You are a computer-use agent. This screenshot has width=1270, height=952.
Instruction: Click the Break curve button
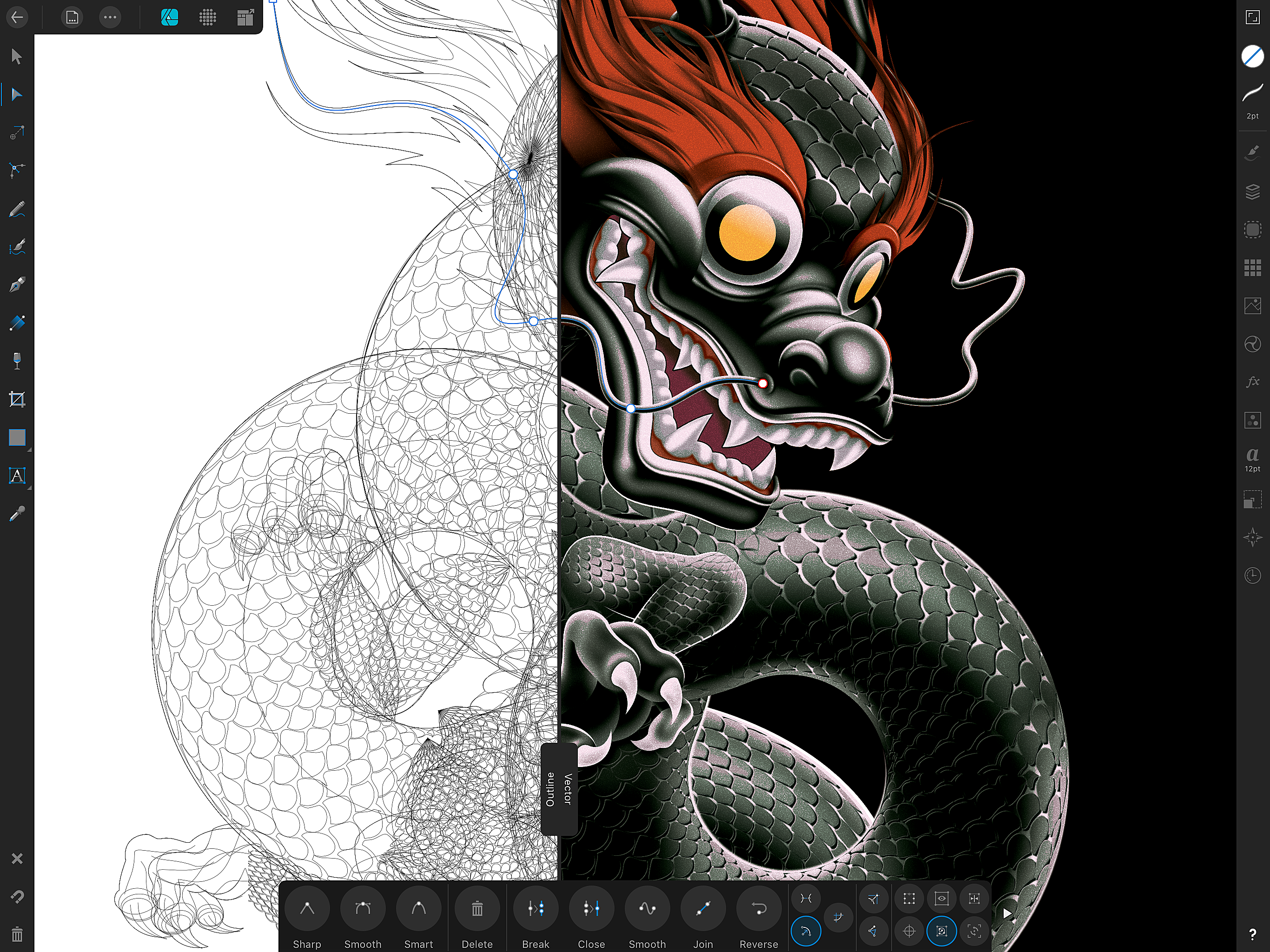pos(535,909)
